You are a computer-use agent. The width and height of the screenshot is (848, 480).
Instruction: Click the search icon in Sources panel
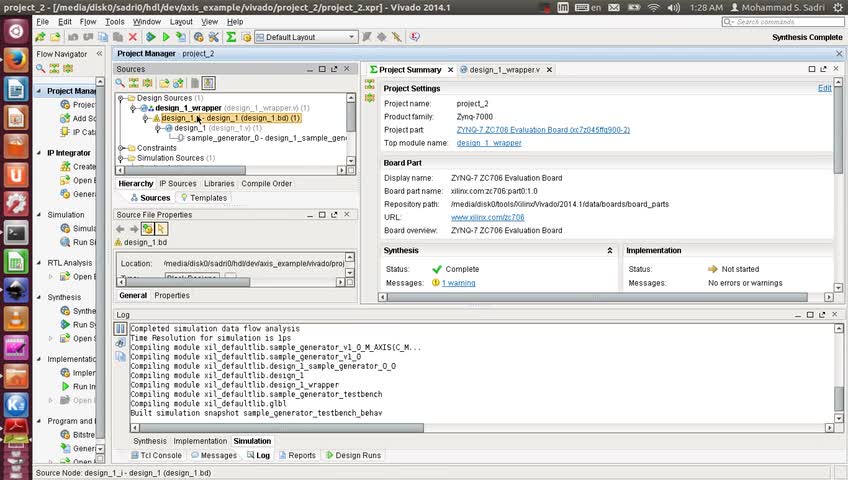[x=121, y=83]
